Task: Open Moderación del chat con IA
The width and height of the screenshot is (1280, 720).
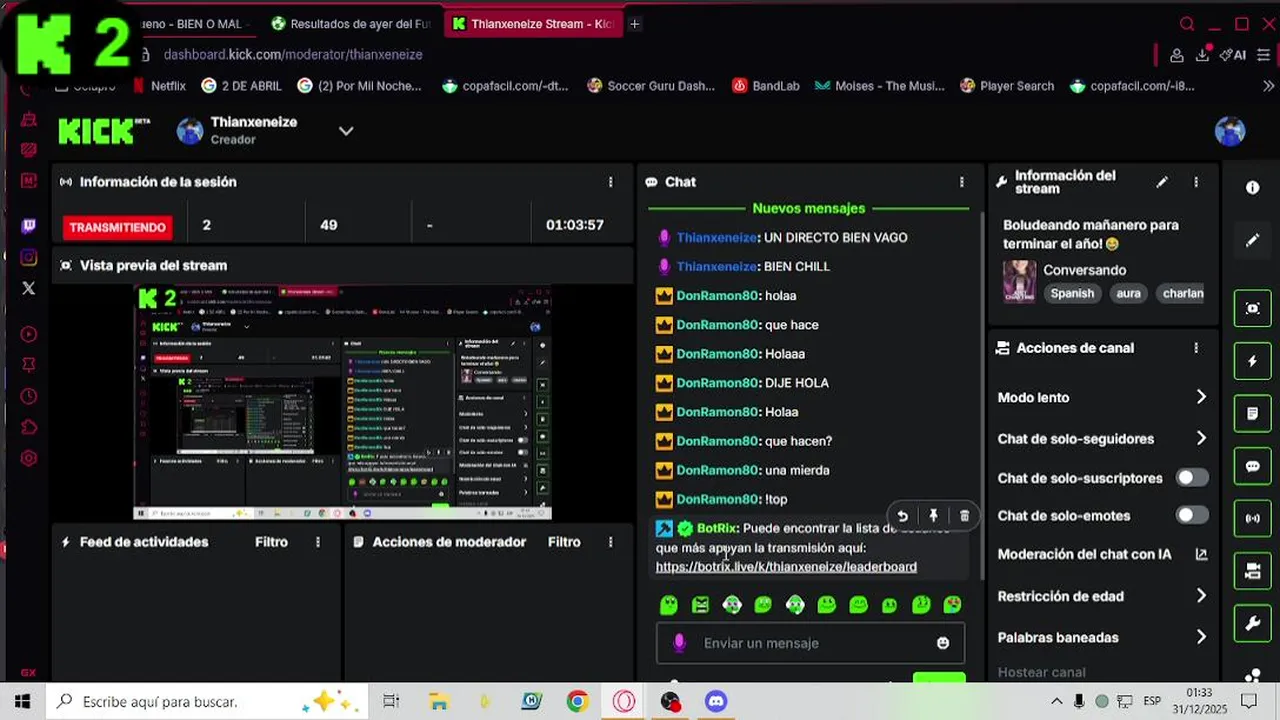Action: click(1102, 554)
